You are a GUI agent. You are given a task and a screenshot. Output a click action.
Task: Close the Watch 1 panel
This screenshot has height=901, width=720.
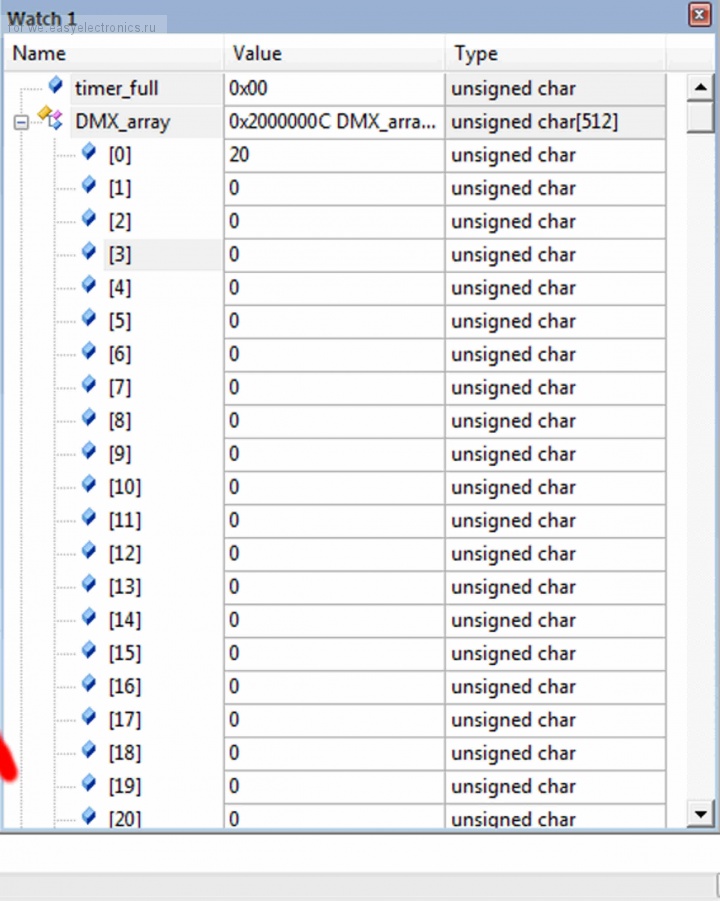click(699, 15)
